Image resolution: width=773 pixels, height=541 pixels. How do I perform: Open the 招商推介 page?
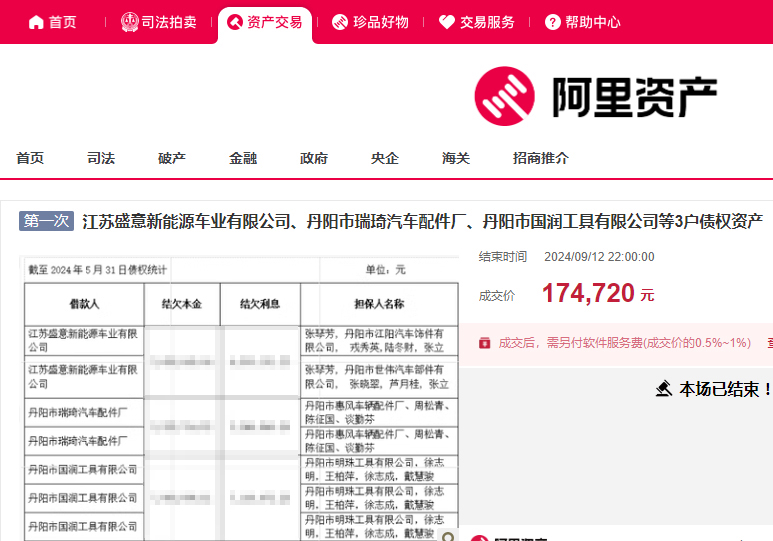click(x=541, y=158)
